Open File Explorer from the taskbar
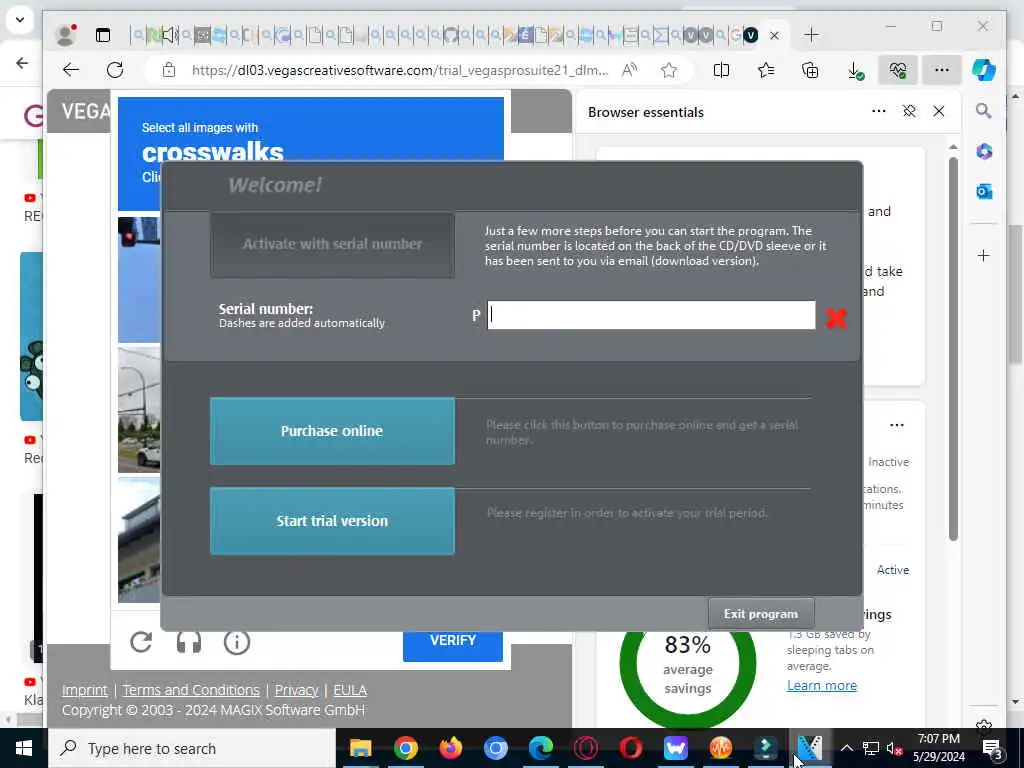This screenshot has height=768, width=1024. (x=360, y=748)
